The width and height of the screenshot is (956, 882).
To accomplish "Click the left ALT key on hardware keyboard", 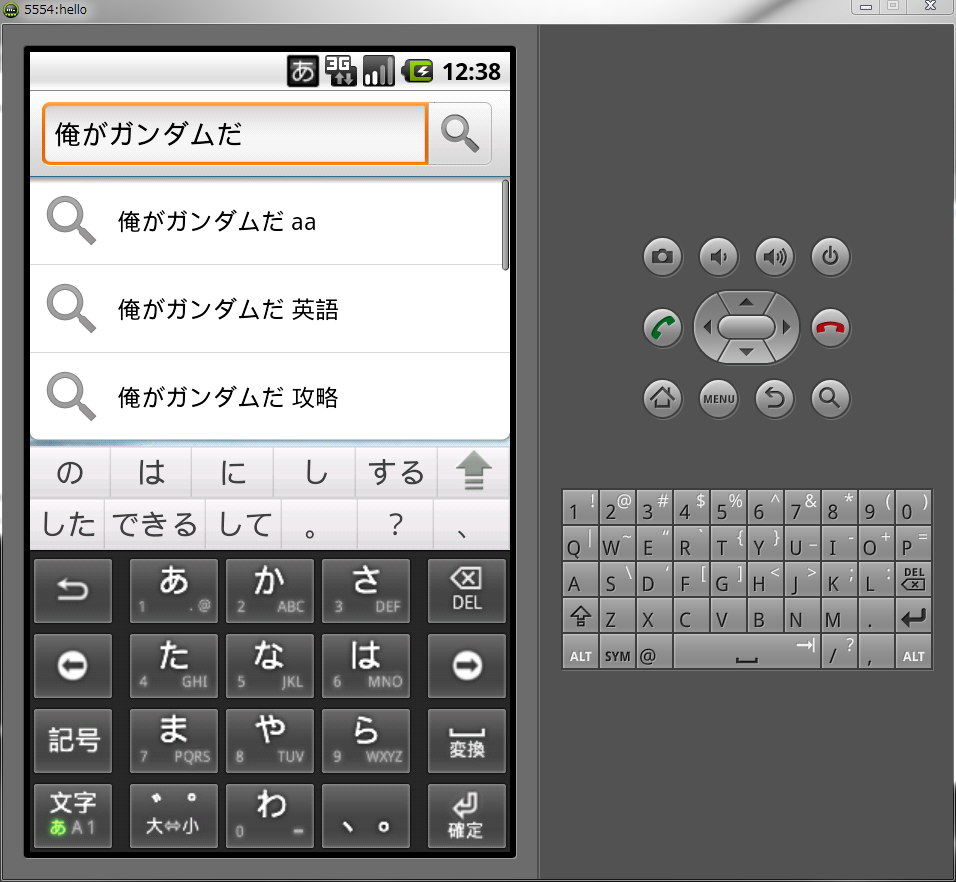I will [580, 653].
